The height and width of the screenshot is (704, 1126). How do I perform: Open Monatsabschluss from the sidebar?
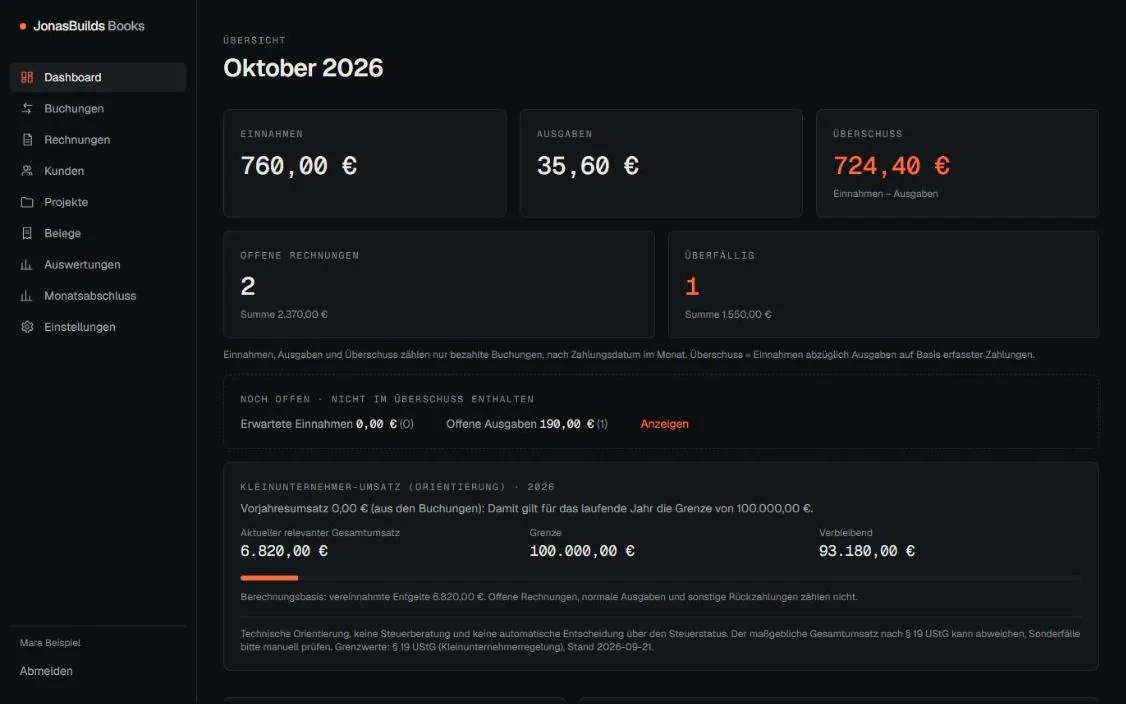coord(98,296)
